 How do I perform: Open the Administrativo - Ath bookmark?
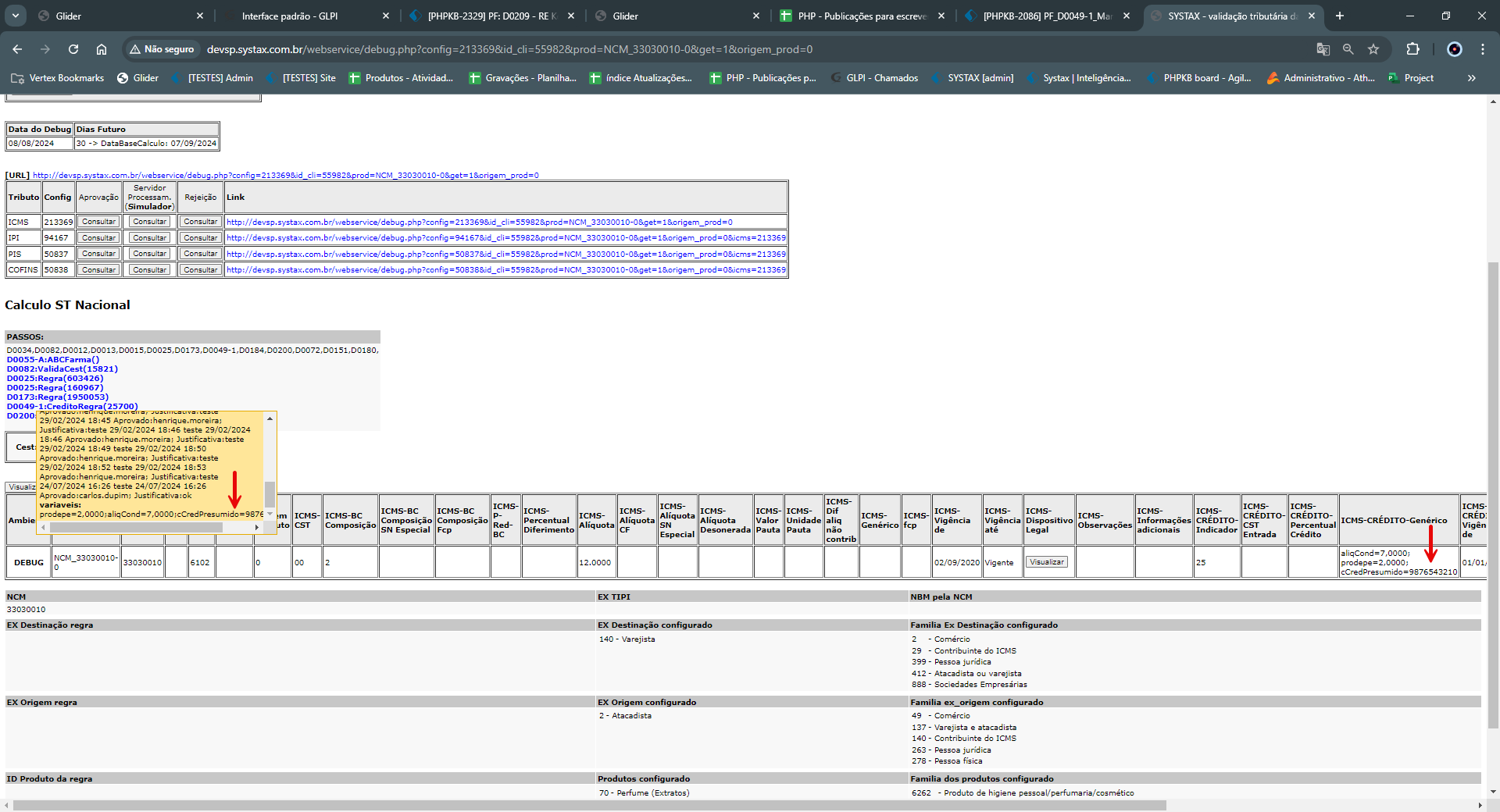point(1321,78)
